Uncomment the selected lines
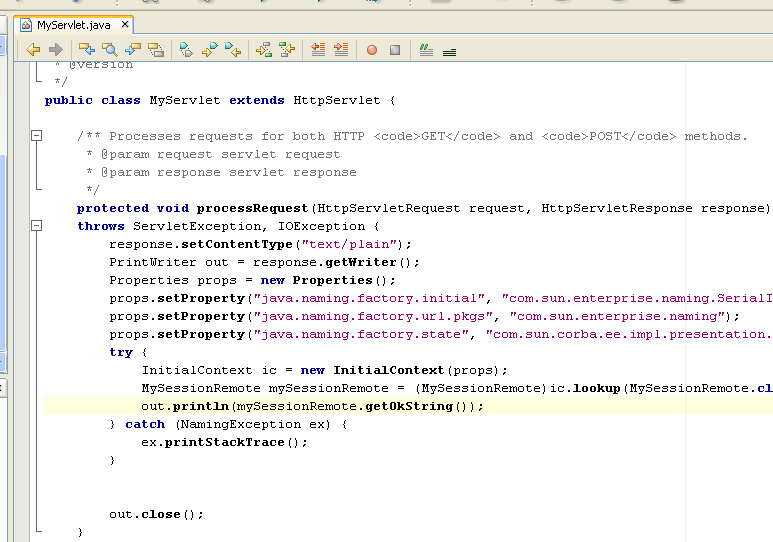Screen dimensions: 773x542 coord(449,49)
